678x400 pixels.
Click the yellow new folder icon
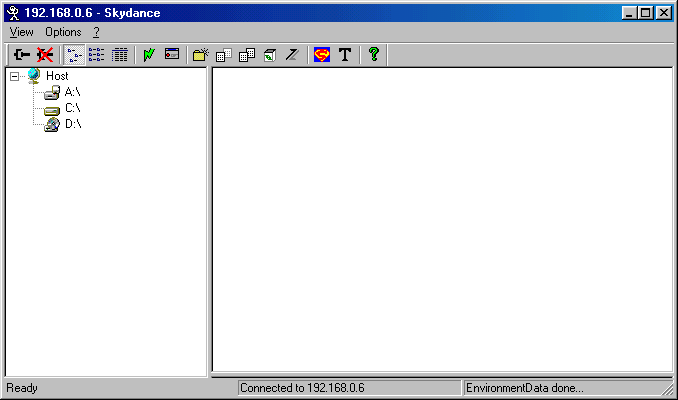200,55
